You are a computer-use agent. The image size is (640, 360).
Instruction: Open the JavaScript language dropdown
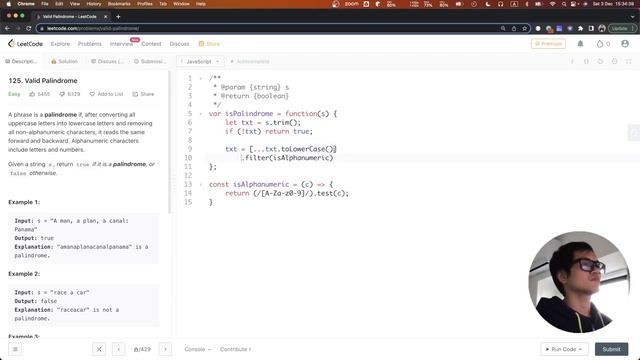[200, 61]
